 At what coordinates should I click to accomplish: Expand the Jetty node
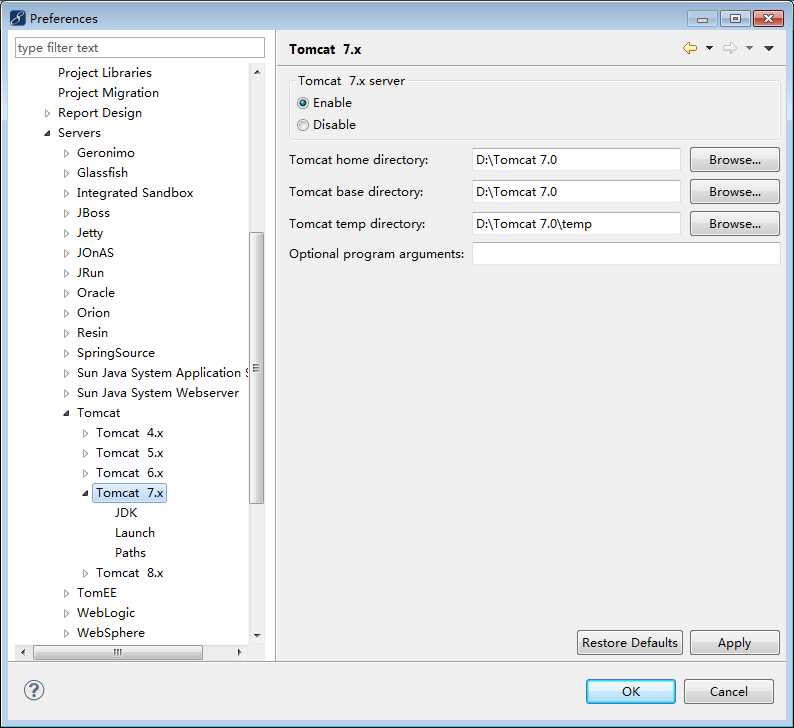66,233
